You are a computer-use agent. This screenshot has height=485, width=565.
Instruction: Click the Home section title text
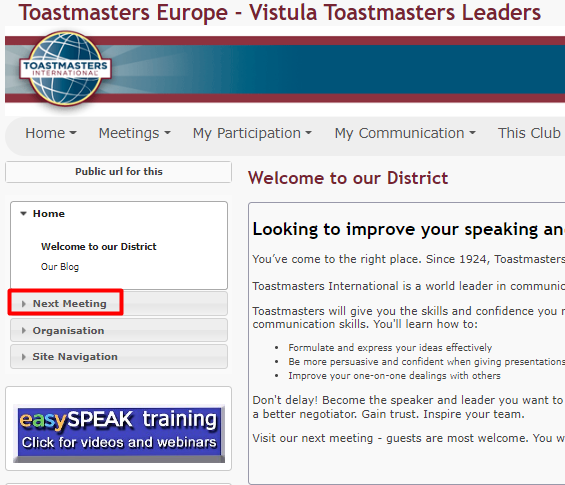49,214
